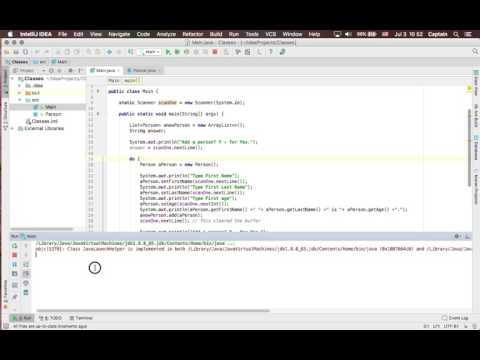Open the Refactor menu
The width and height of the screenshot is (480, 360).
(x=193, y=34)
